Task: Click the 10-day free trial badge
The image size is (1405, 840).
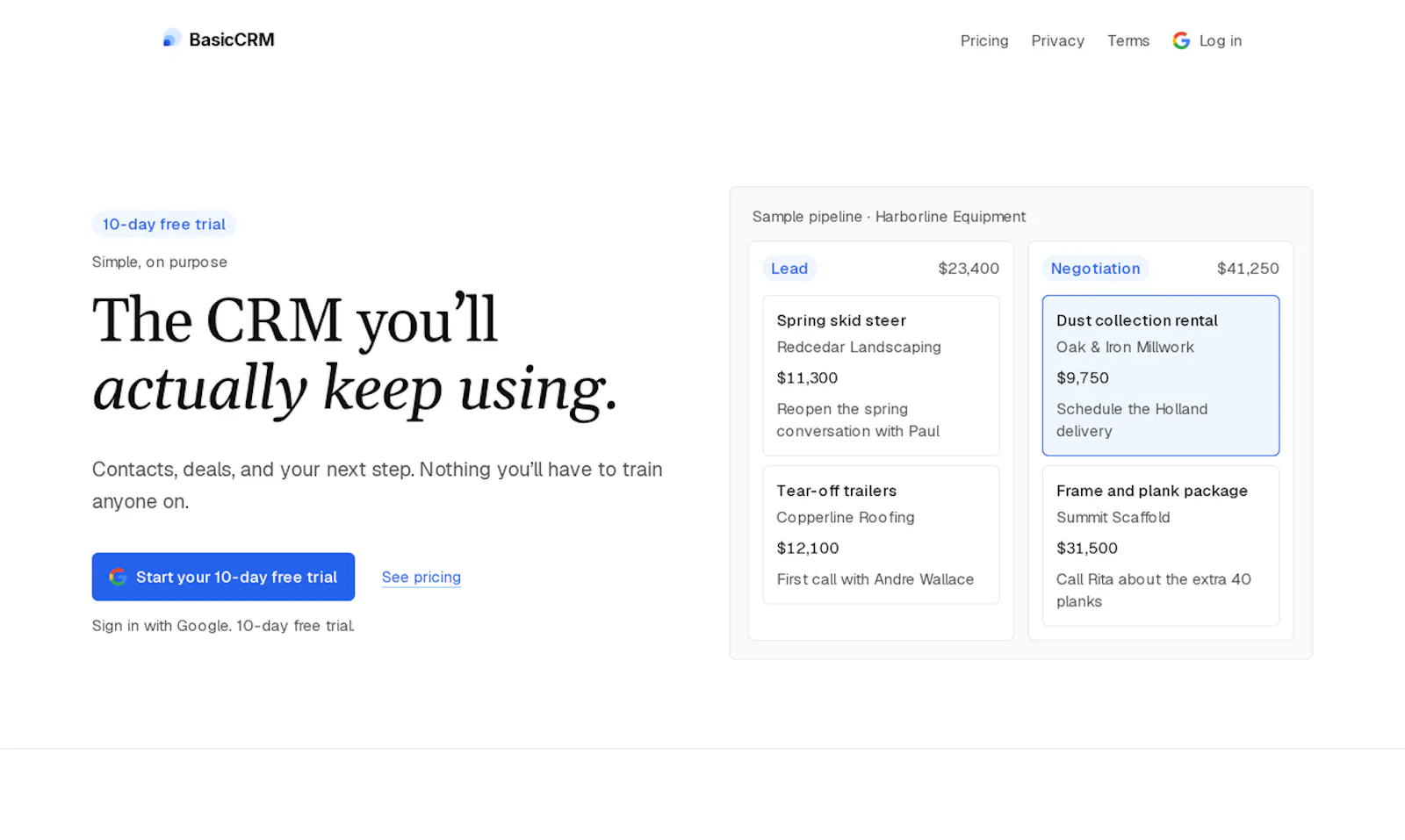Action: [x=164, y=224]
